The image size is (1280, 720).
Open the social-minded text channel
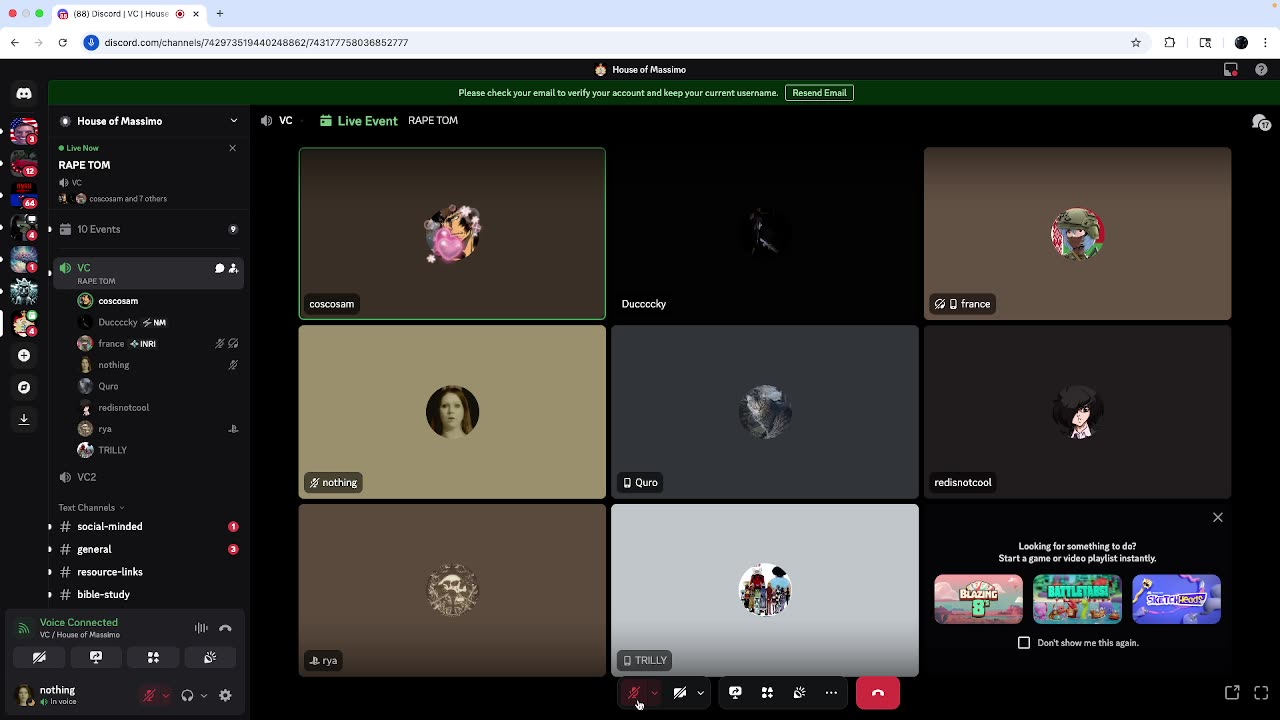(150, 526)
